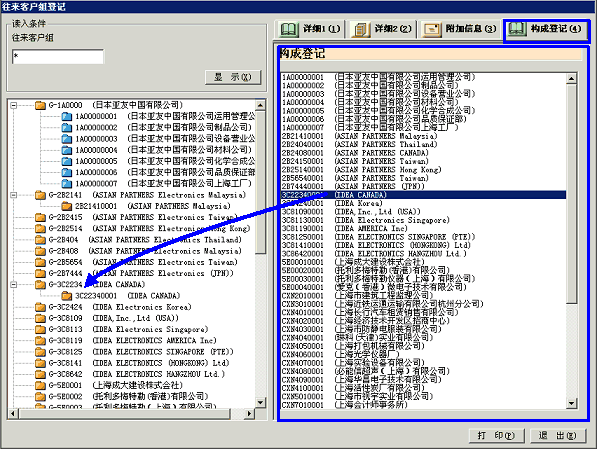Select tree item G-3C2234 (IDEA CANADA)
This screenshot has height=449, width=597.
click(97, 284)
